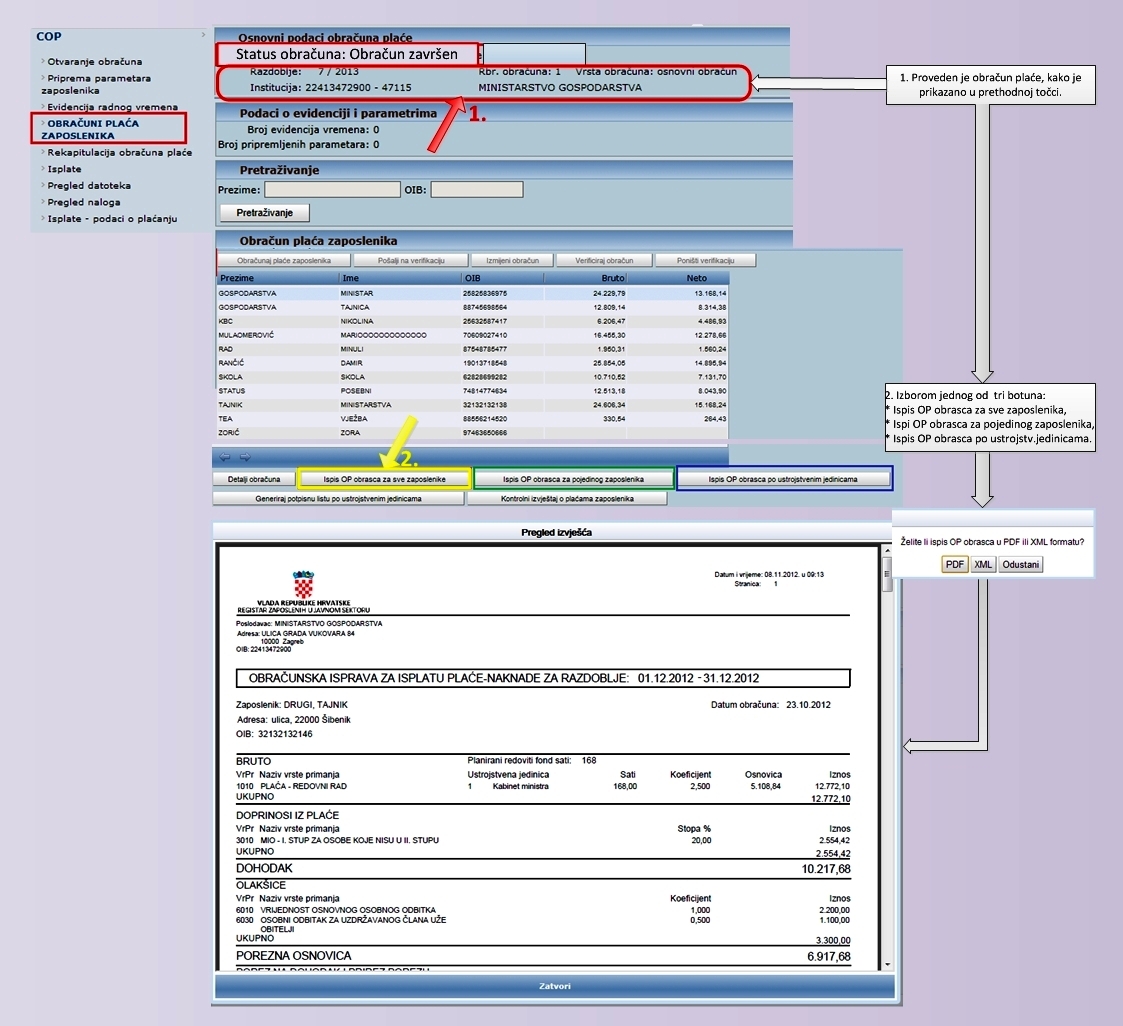Select the GOSPODARSTVA MINISTAR row
1123x1026 pixels.
(x=473, y=294)
